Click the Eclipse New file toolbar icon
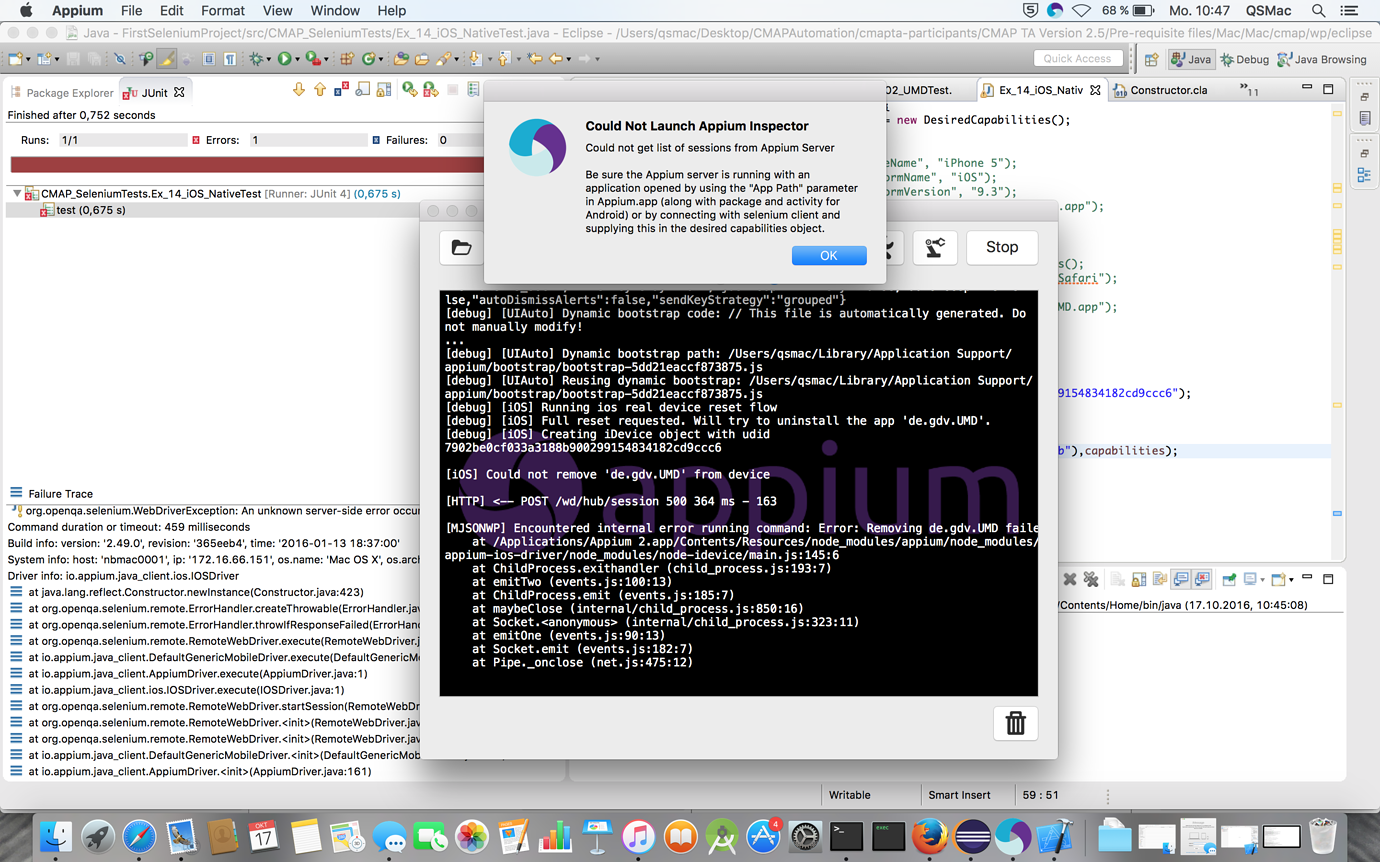Image resolution: width=1380 pixels, height=862 pixels. coord(15,59)
